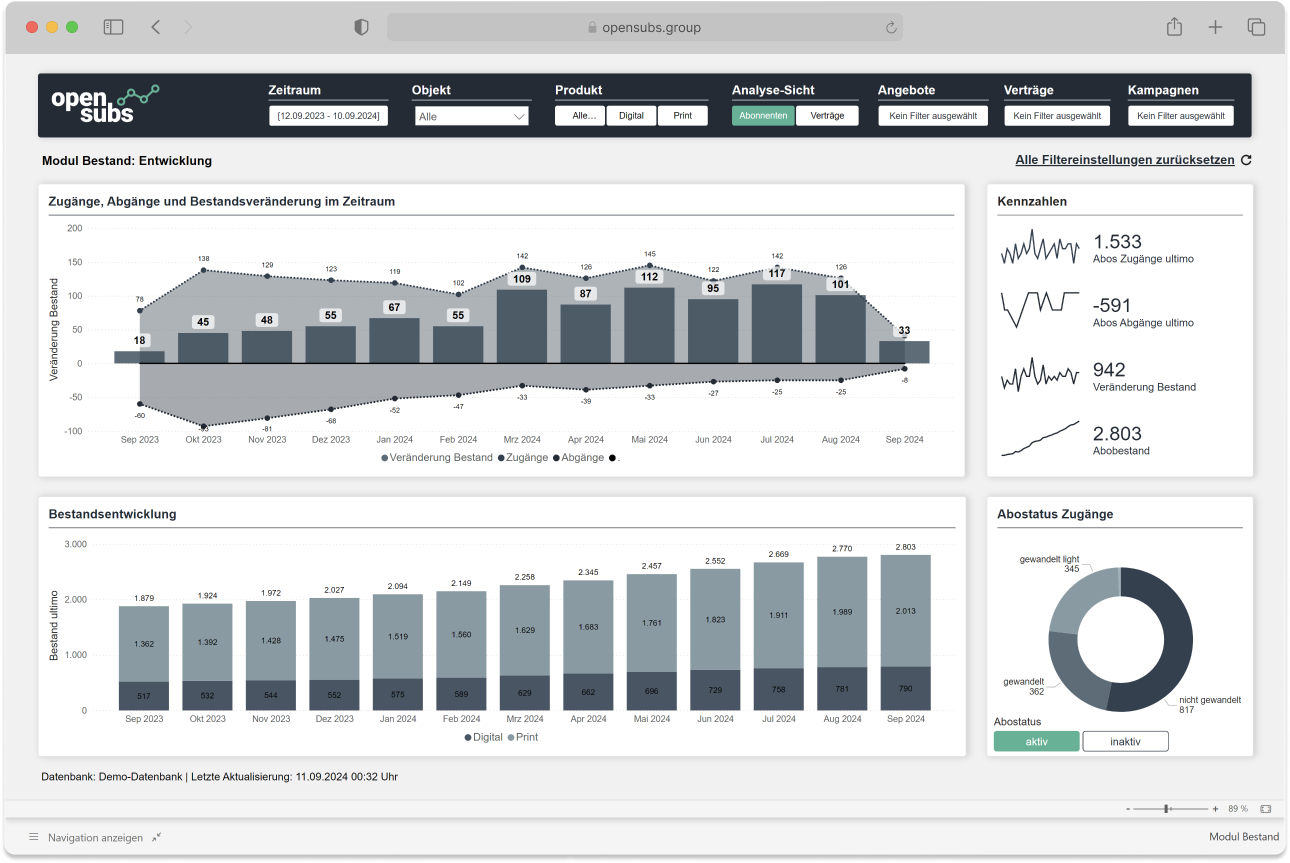This screenshot has width=1290, height=863.
Task: Set Abostatus to inaktiv
Action: tap(1125, 741)
